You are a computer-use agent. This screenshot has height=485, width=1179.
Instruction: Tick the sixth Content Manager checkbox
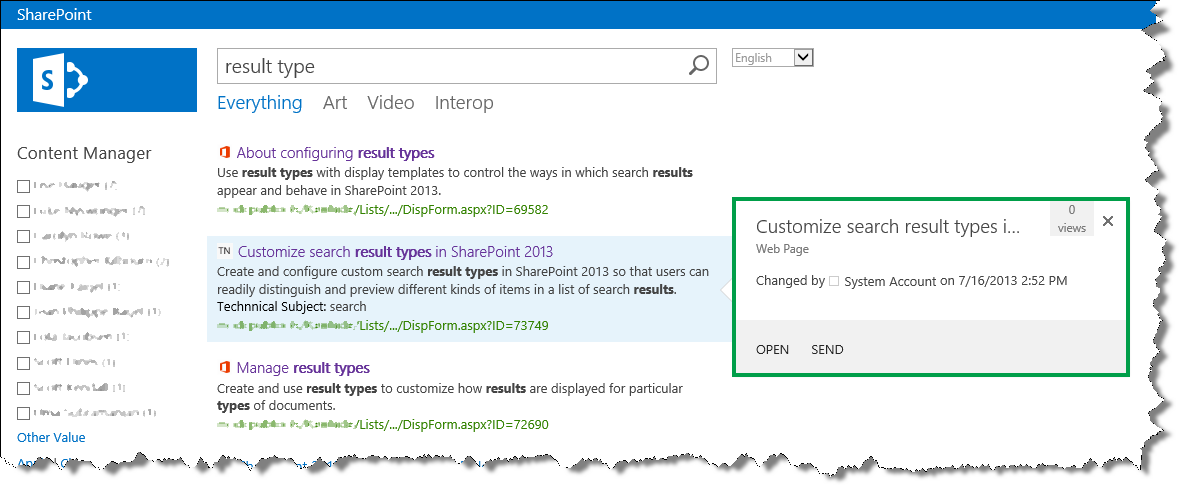(23, 312)
